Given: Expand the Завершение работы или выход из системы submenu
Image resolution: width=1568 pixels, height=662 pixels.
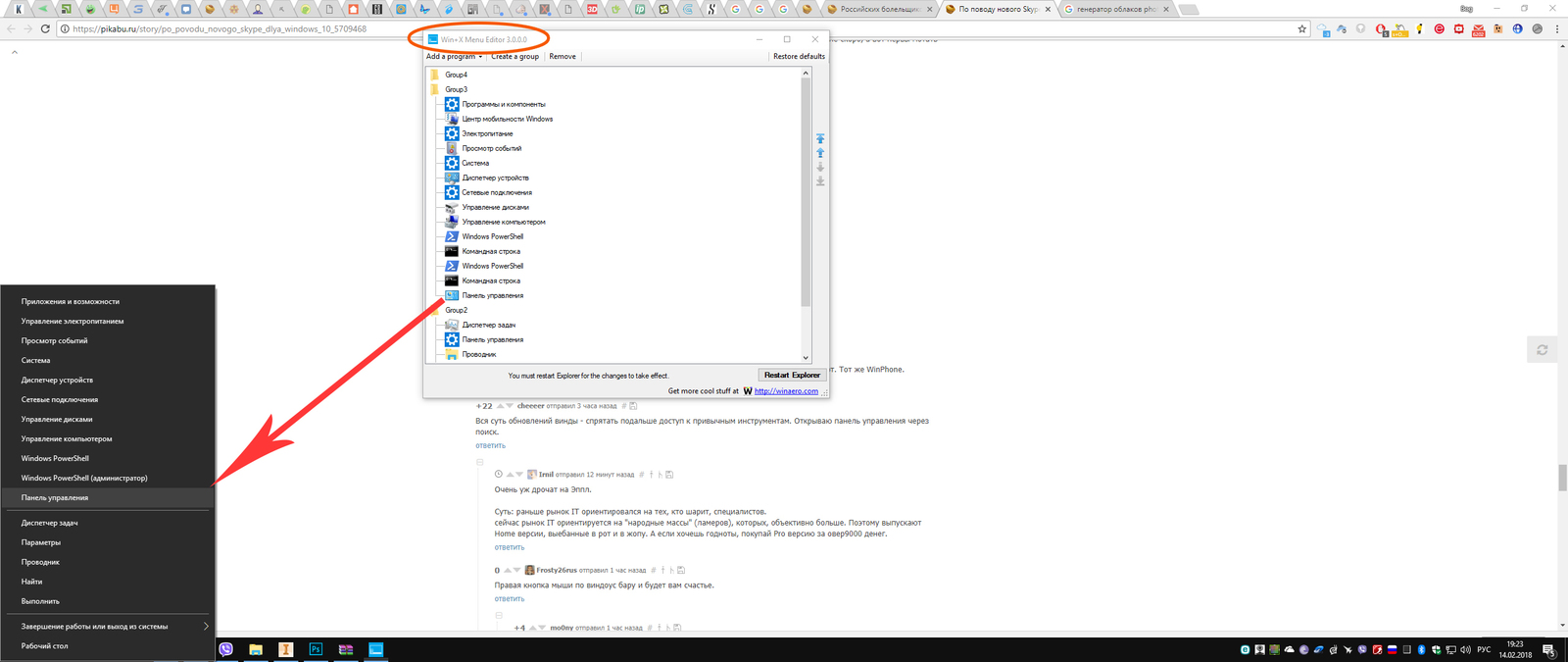Looking at the screenshot, I should coord(206,626).
